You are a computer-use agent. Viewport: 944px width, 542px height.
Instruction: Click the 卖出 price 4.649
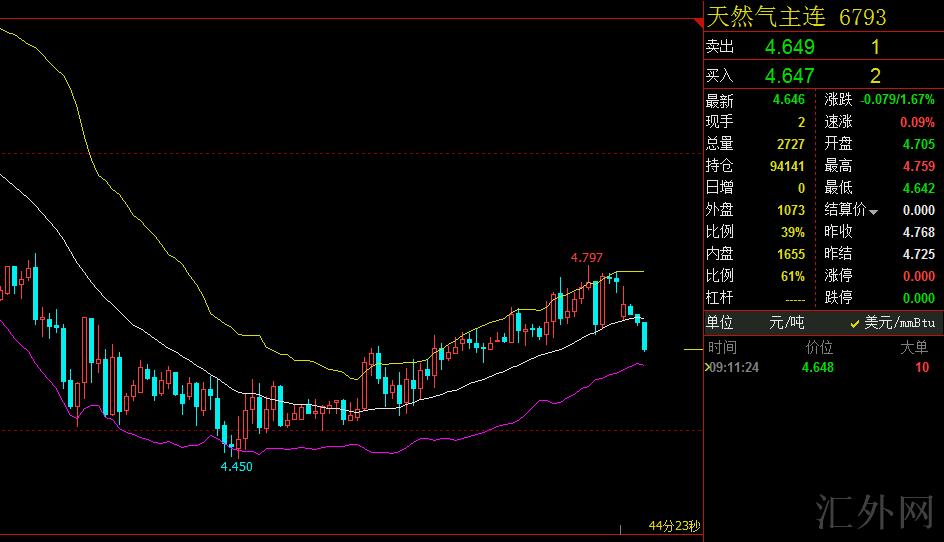(x=789, y=47)
